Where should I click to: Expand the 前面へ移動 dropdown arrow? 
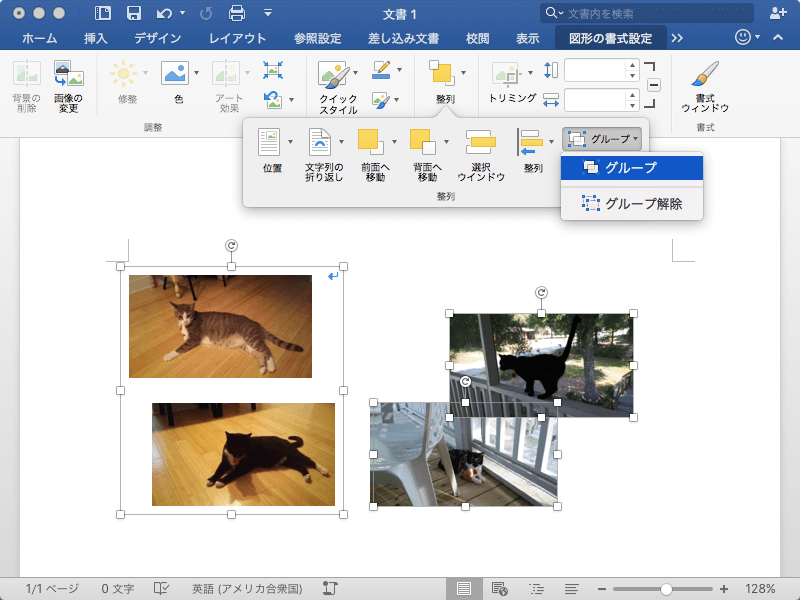tap(394, 142)
